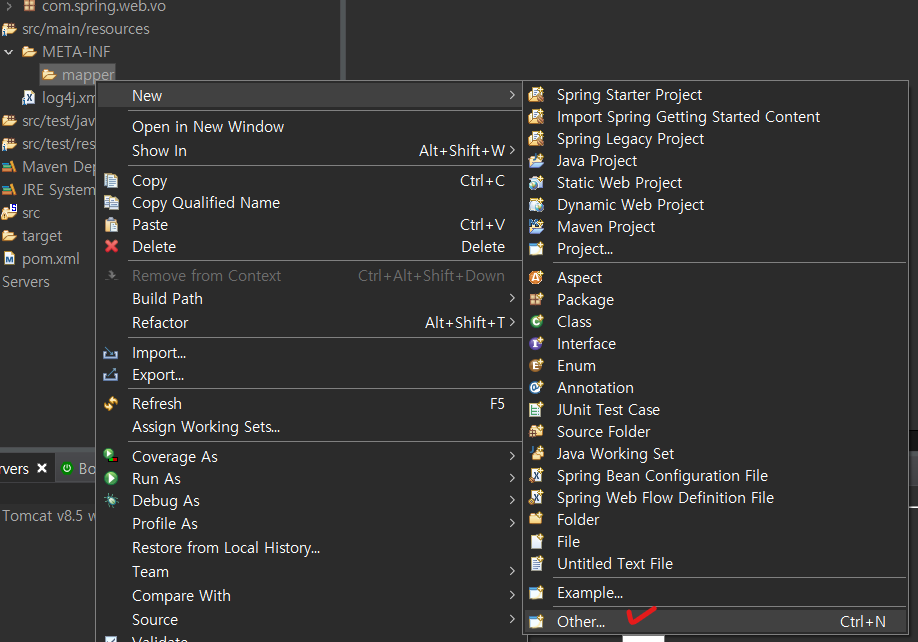Expand the Show In submenu arrow
The height and width of the screenshot is (642, 918).
click(512, 150)
